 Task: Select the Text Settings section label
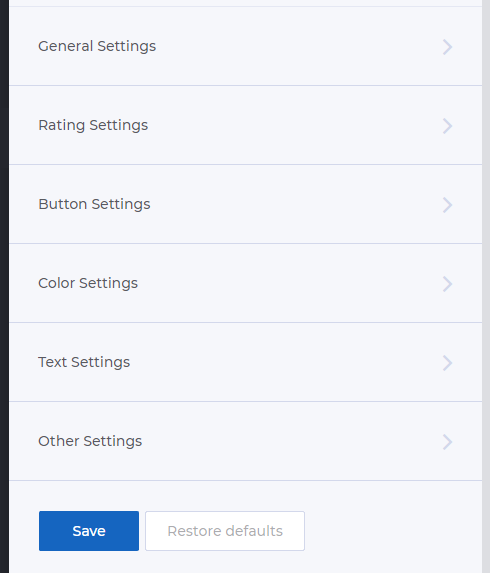pyautogui.click(x=84, y=362)
